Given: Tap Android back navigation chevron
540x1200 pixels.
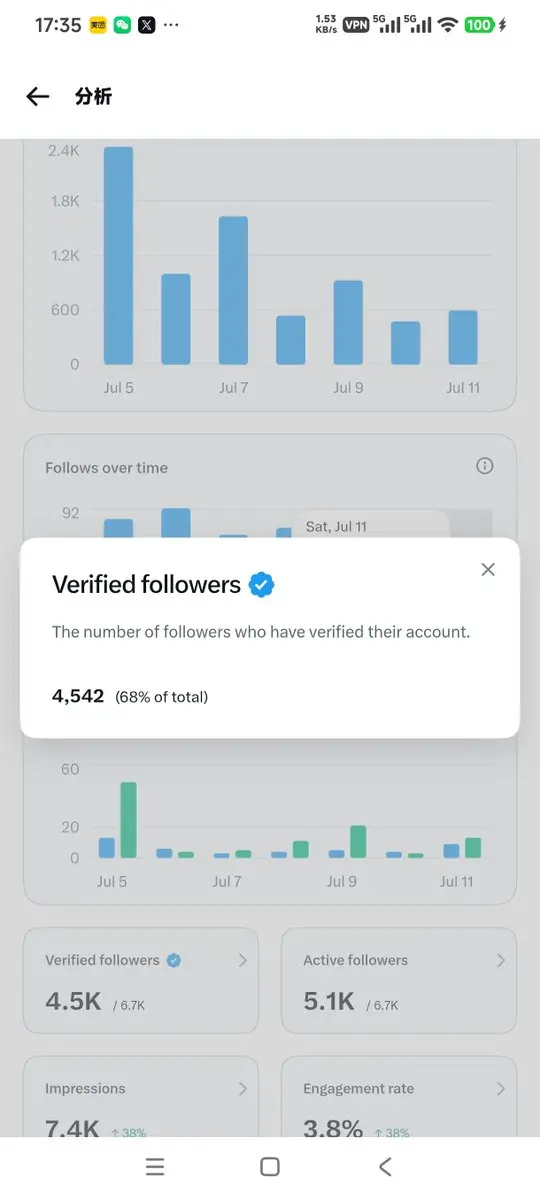Looking at the screenshot, I should point(385,1167).
